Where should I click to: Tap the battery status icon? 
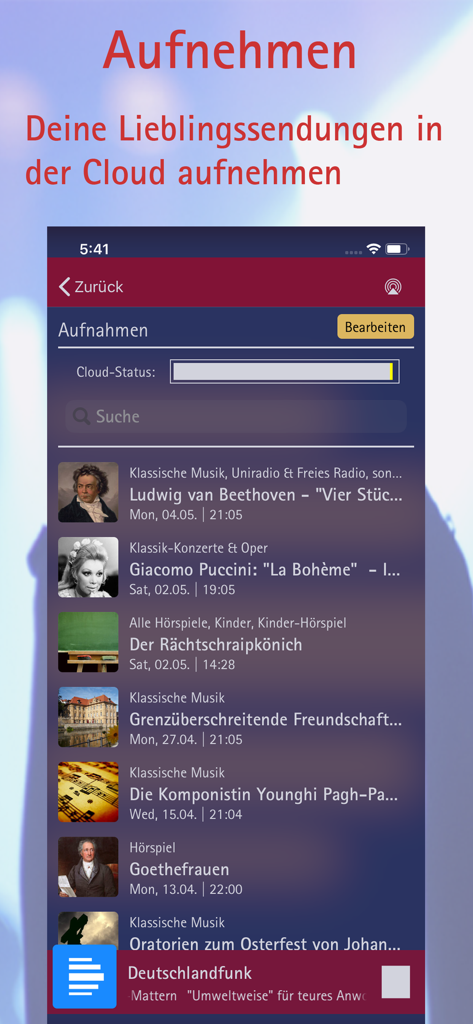(x=397, y=249)
